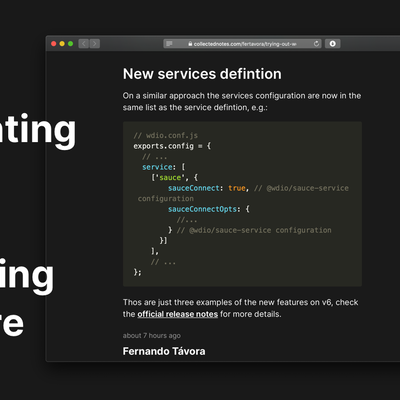Show downloads with the download arrow icon
This screenshot has width=400, height=400.
332,44
